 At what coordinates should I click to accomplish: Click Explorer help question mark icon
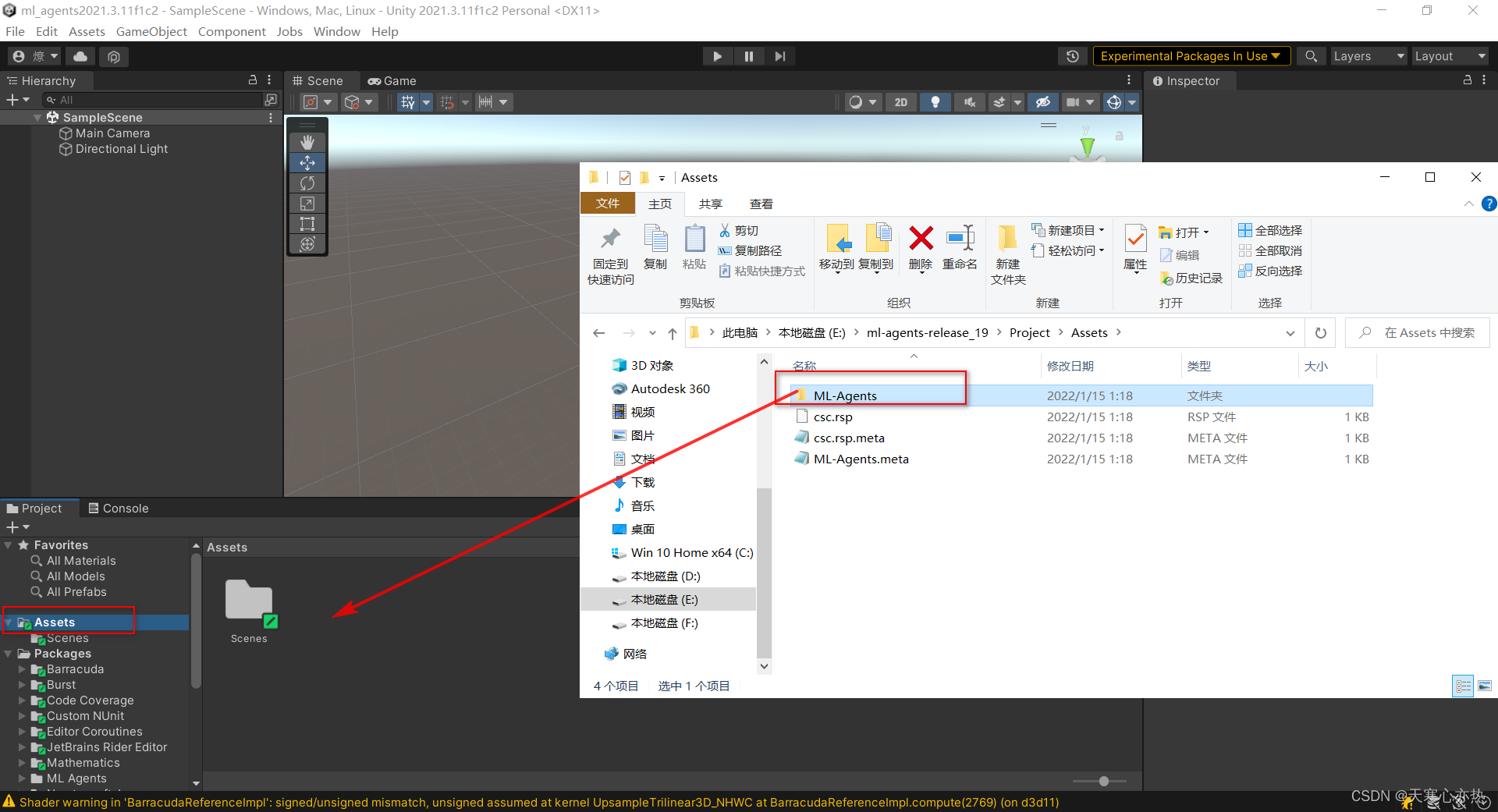pyautogui.click(x=1489, y=204)
